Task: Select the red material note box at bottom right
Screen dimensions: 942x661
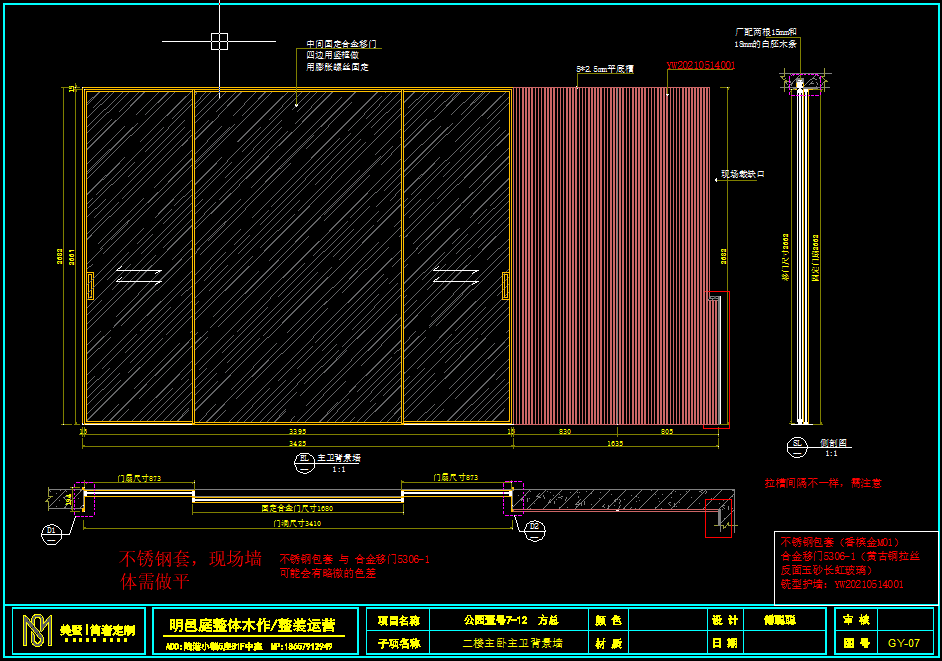Action: [x=855, y=566]
